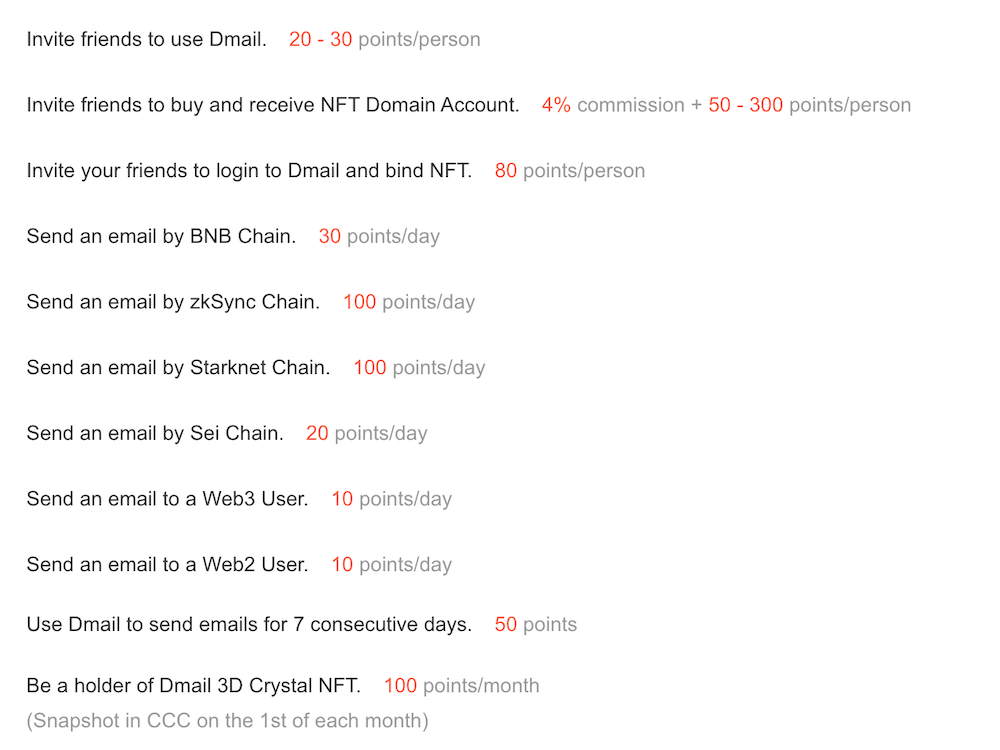This screenshot has height=750, width=1000.
Task: Click the "Snapshot in CCC" note text
Action: click(227, 720)
